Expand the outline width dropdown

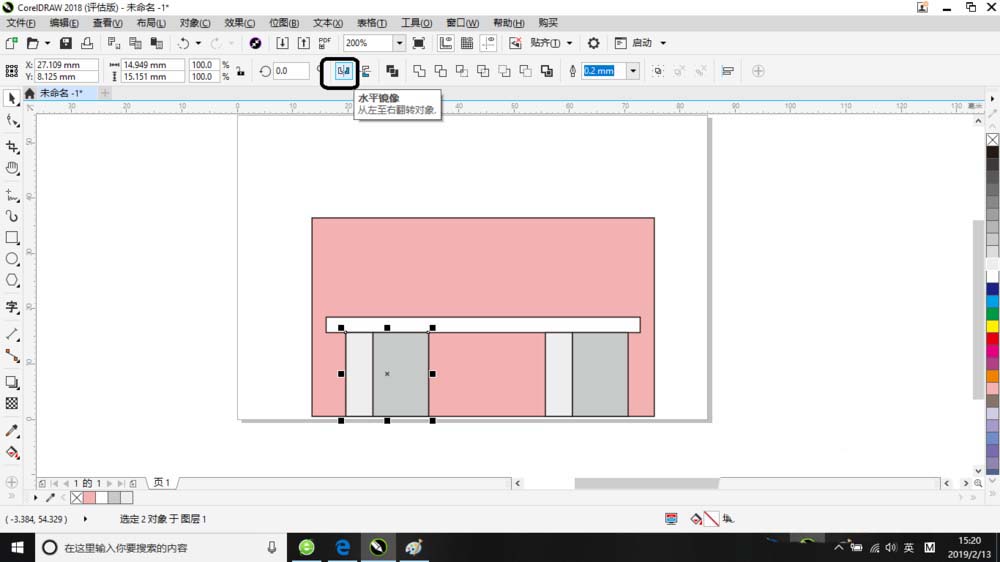(633, 71)
